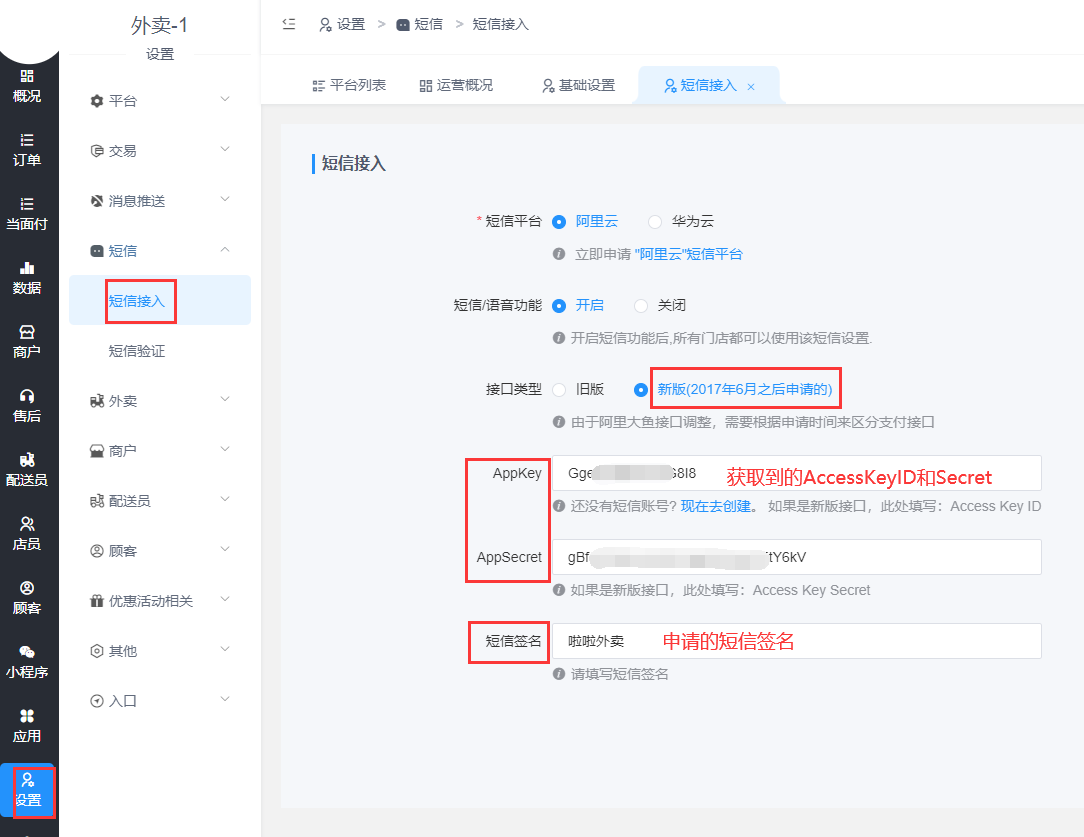The height and width of the screenshot is (837, 1084).
Task: Open 设置 settings in dark sidebar
Action: (28, 791)
